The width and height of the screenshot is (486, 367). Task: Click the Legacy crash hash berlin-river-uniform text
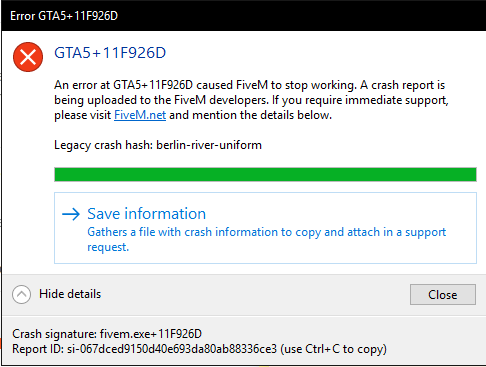pyautogui.click(x=158, y=145)
